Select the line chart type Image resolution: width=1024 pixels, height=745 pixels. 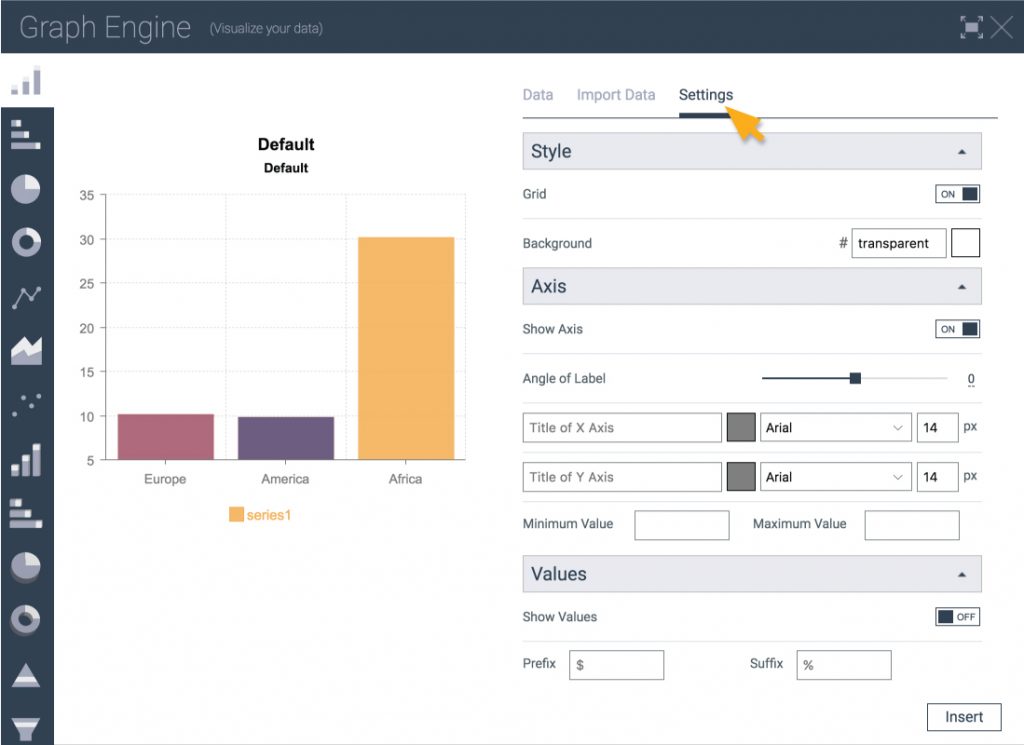click(x=25, y=294)
